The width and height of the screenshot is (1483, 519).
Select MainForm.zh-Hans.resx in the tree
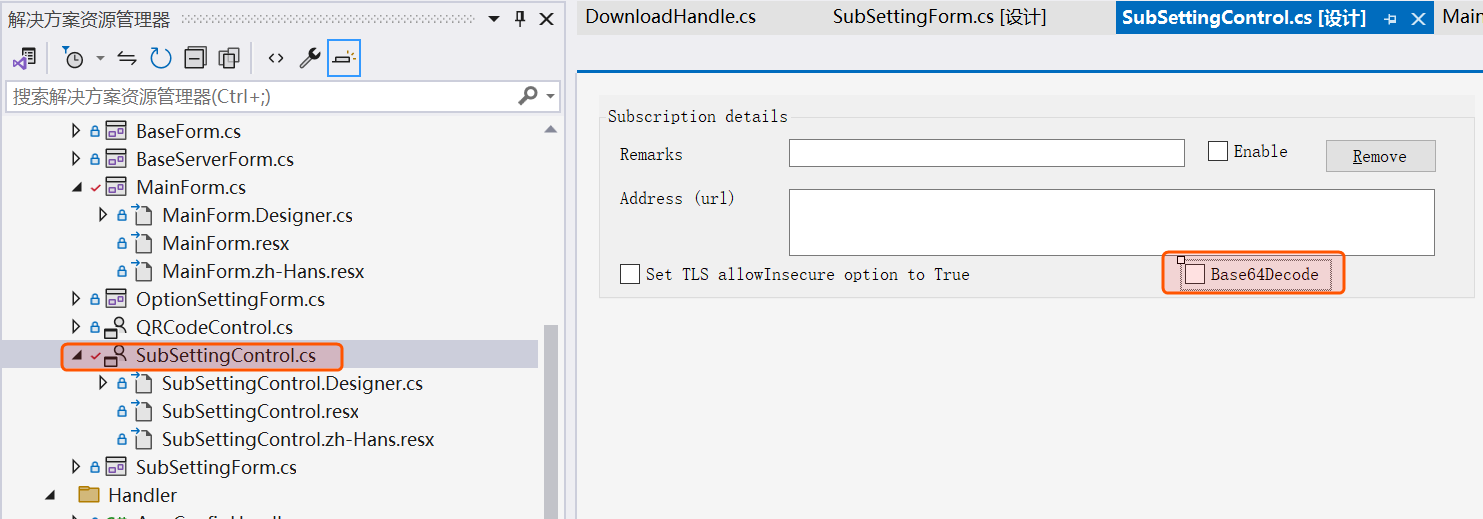263,271
